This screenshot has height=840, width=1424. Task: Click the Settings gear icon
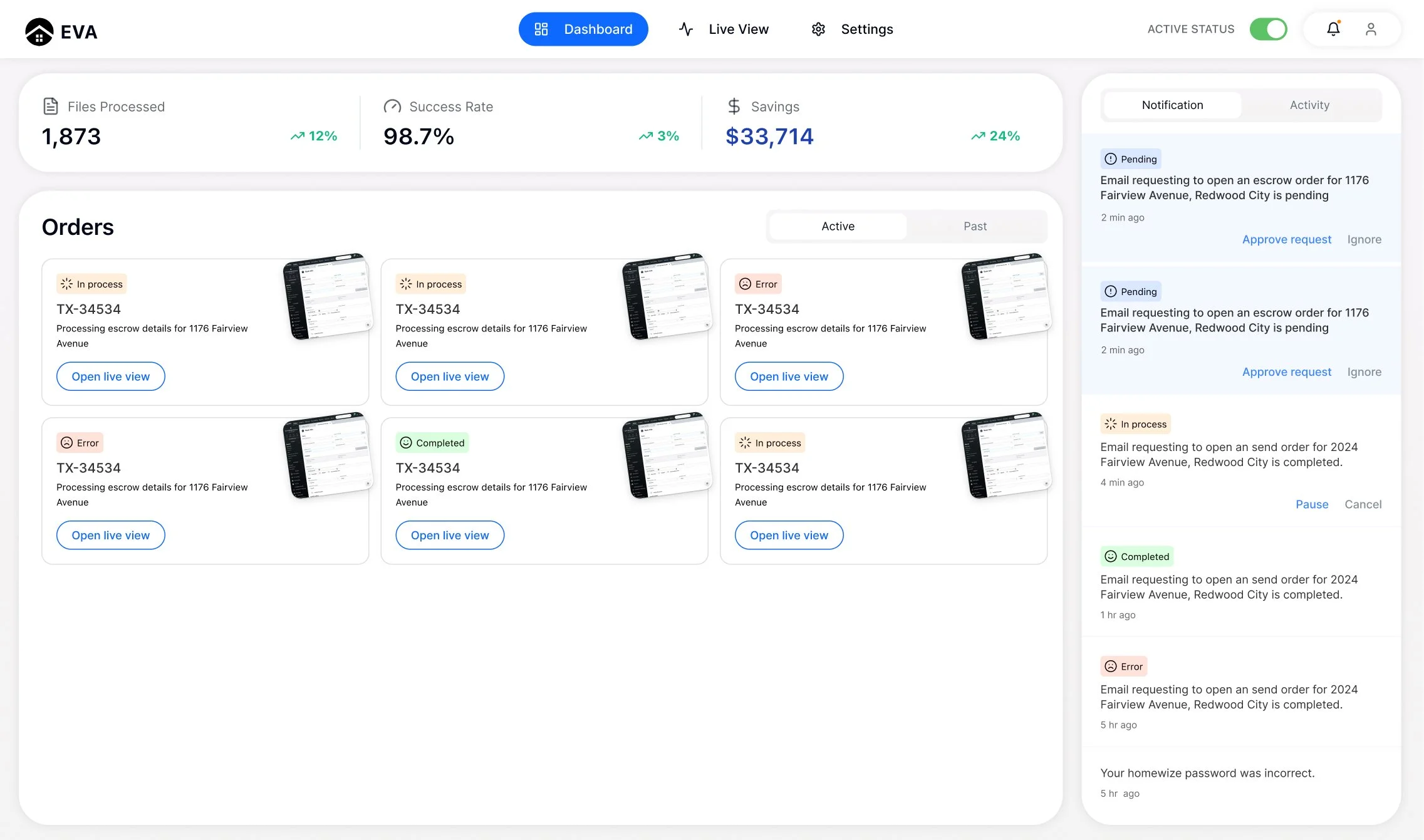pyautogui.click(x=818, y=29)
